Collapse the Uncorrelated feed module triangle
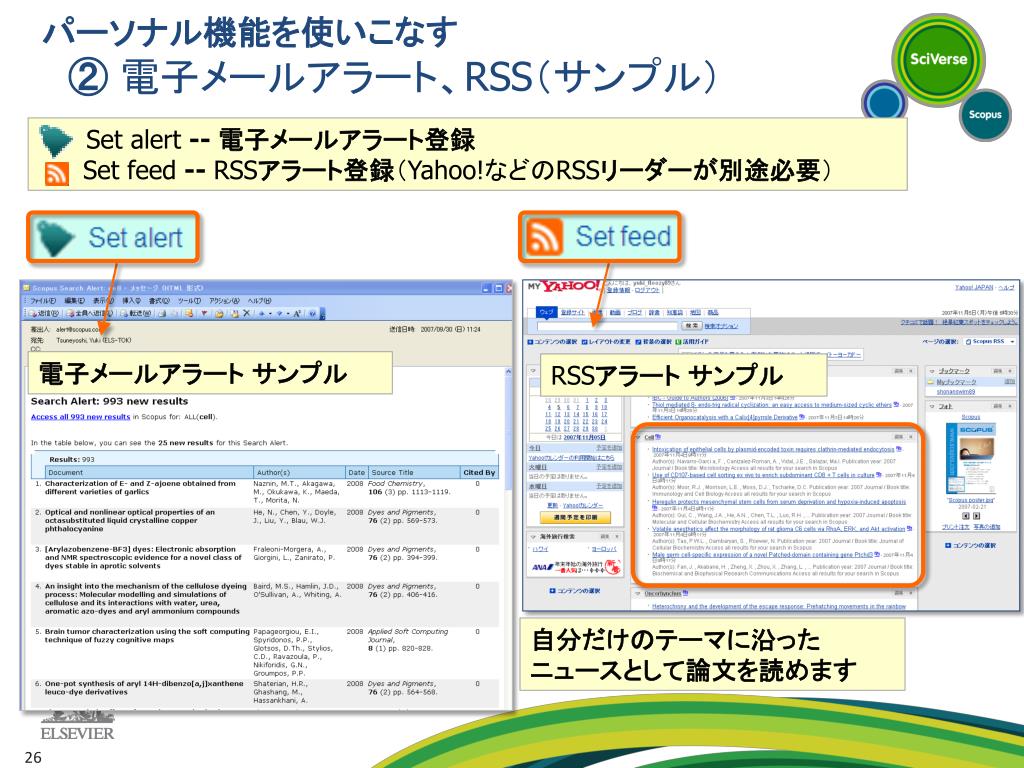Viewport: 1024px width, 768px height. tap(639, 594)
